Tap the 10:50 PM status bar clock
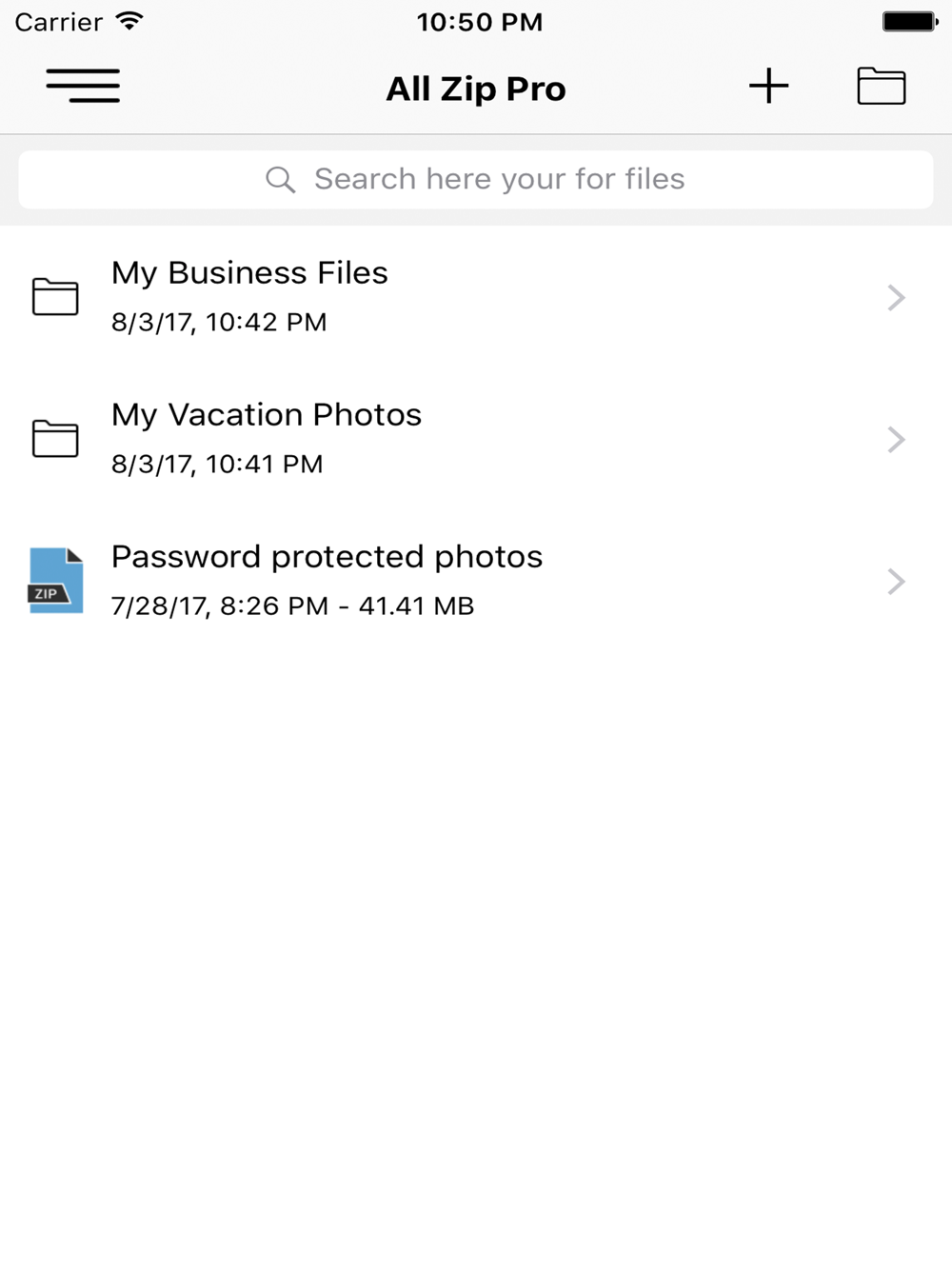The height and width of the screenshot is (1270, 952). (479, 22)
